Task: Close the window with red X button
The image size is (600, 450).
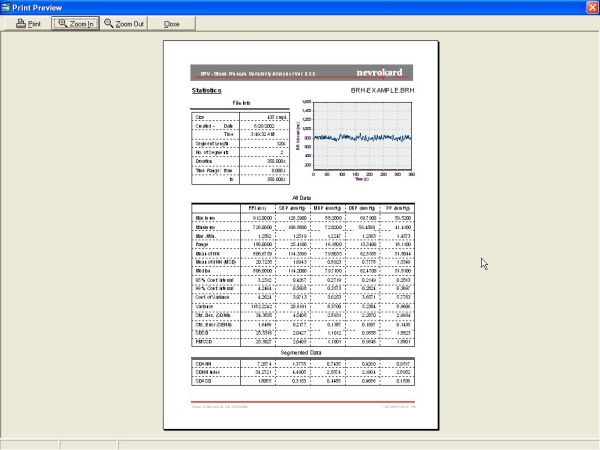Action: [591, 6]
